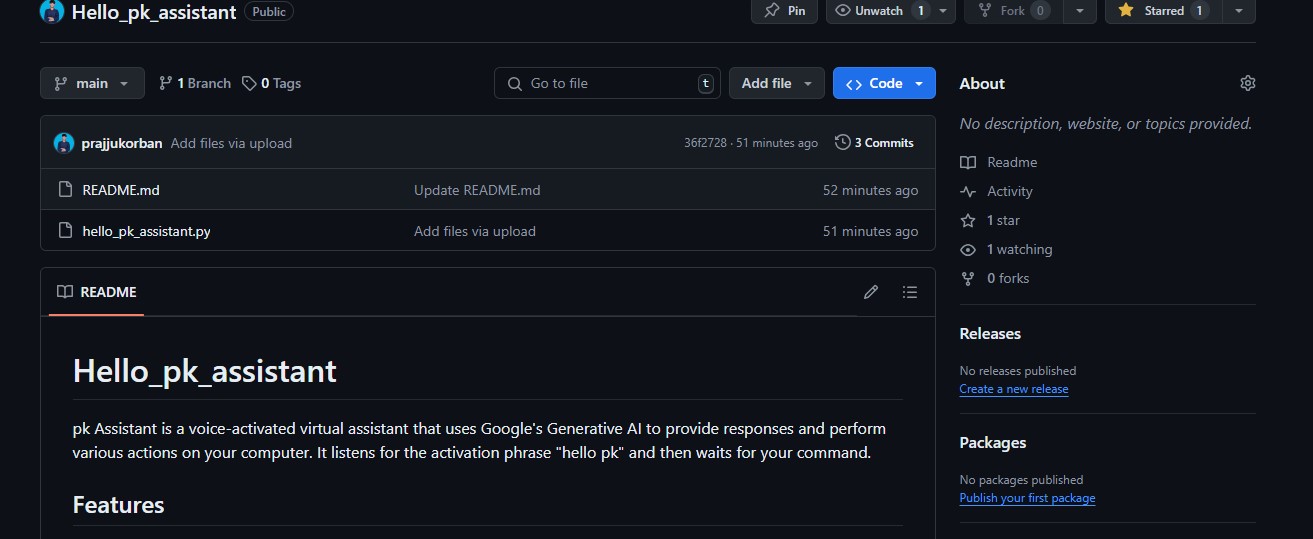
Task: Click the commits history clock icon
Action: click(843, 143)
